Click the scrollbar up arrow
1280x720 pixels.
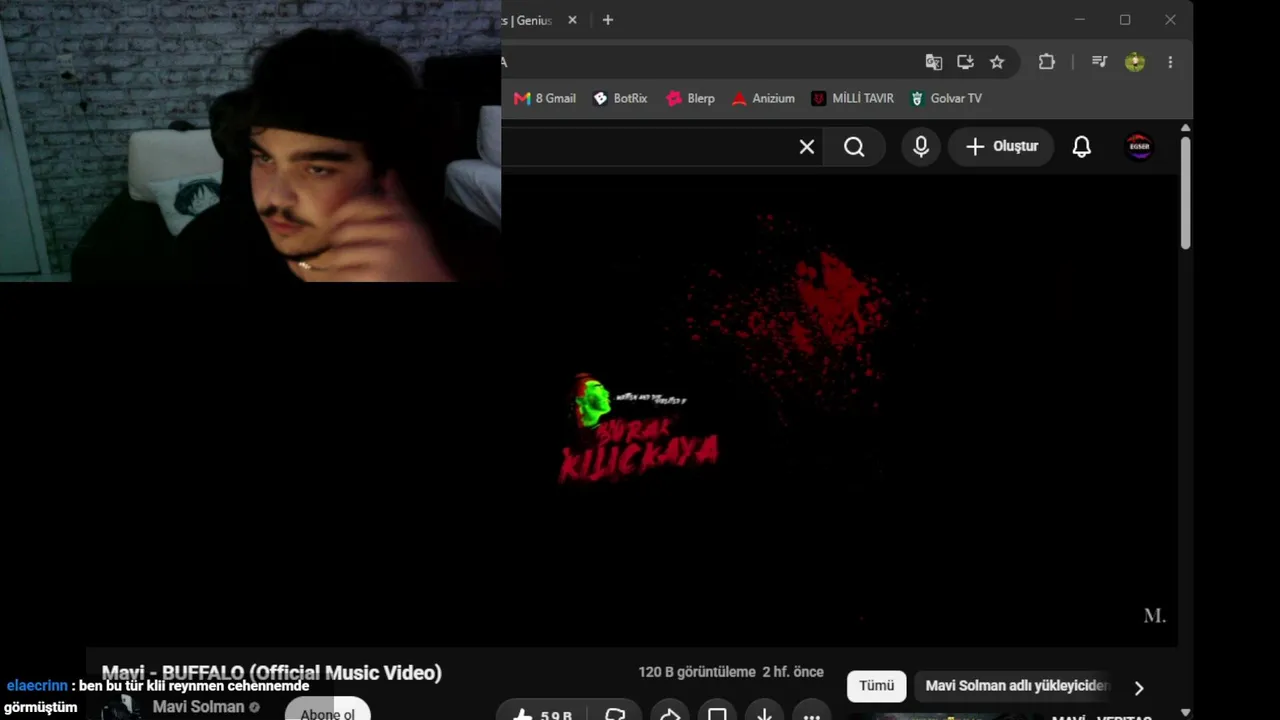click(1186, 128)
